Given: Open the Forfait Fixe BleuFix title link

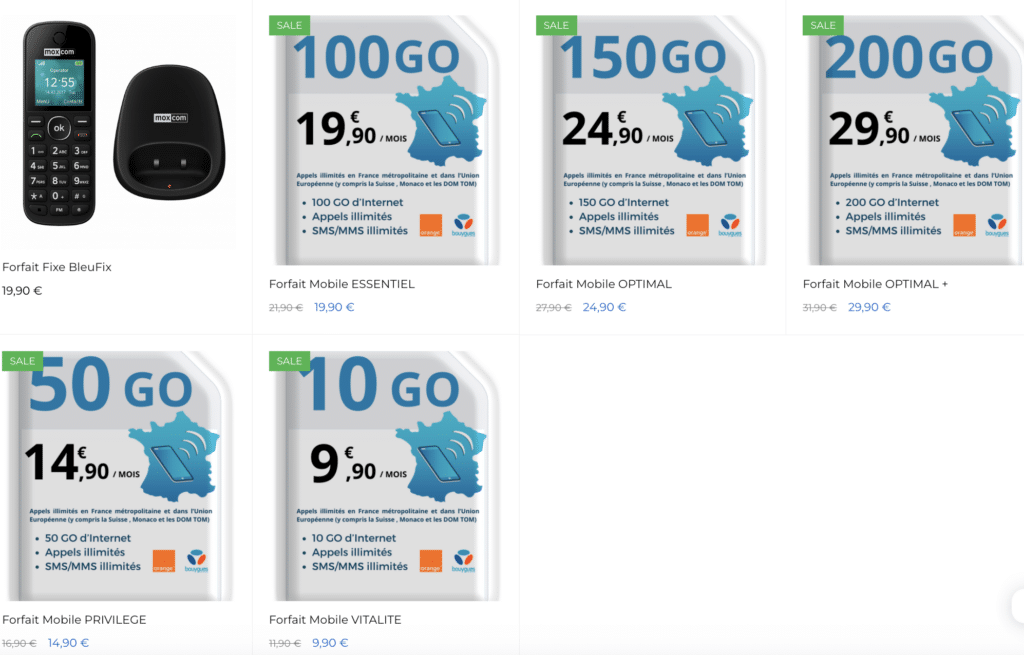Looking at the screenshot, I should pyautogui.click(x=55, y=267).
